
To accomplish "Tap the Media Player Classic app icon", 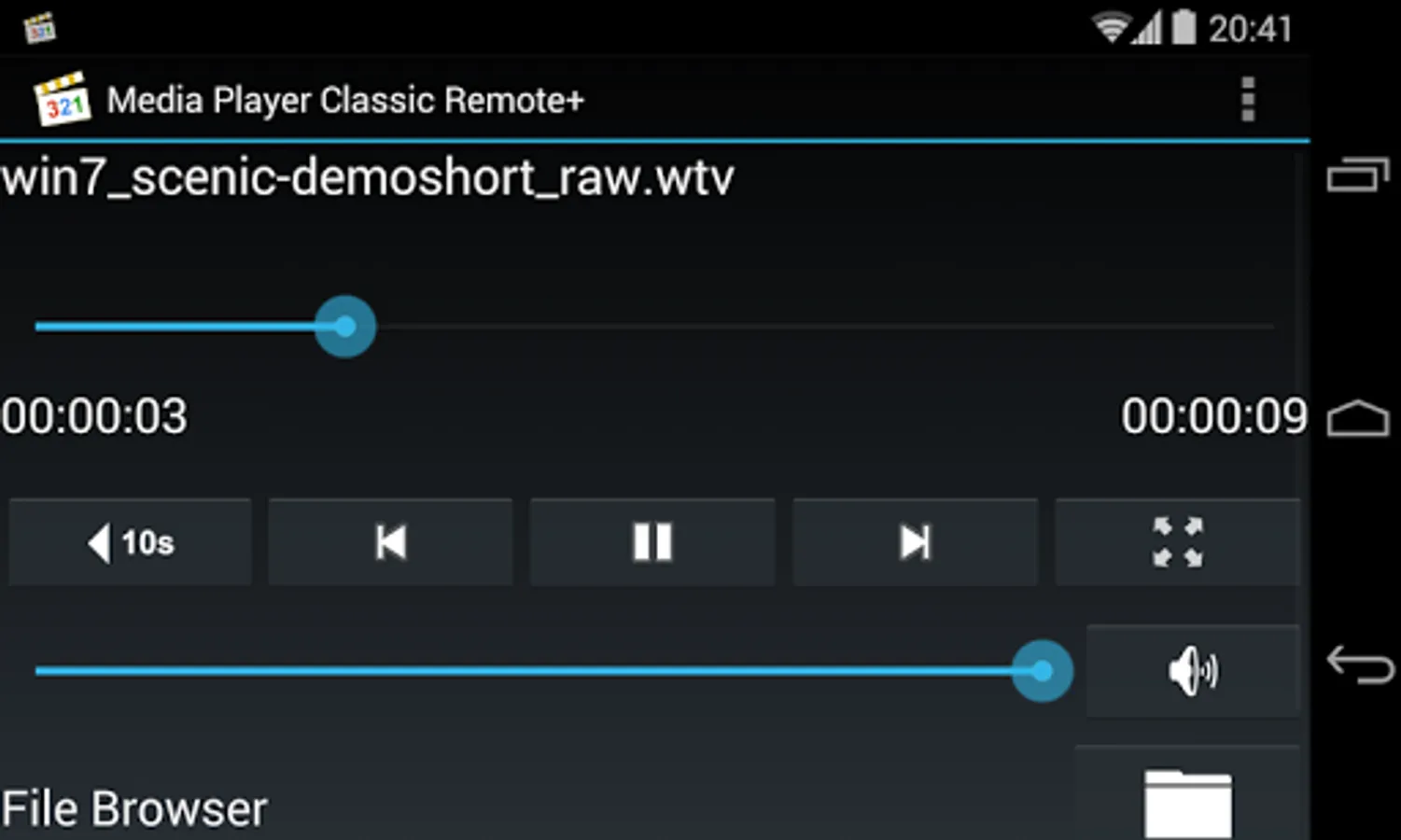I will pos(63,99).
